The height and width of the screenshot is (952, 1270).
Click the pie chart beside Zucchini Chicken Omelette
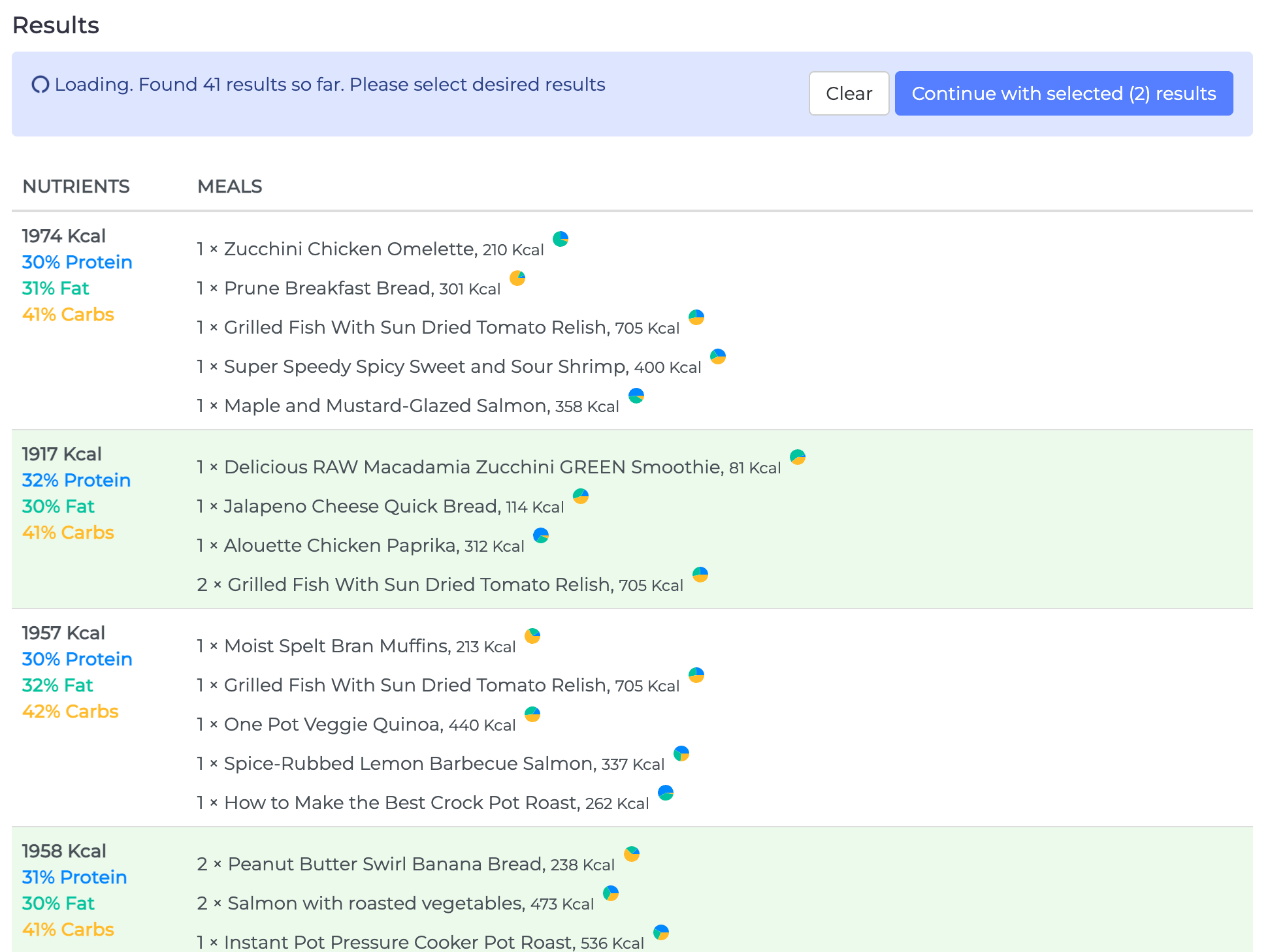(x=561, y=239)
